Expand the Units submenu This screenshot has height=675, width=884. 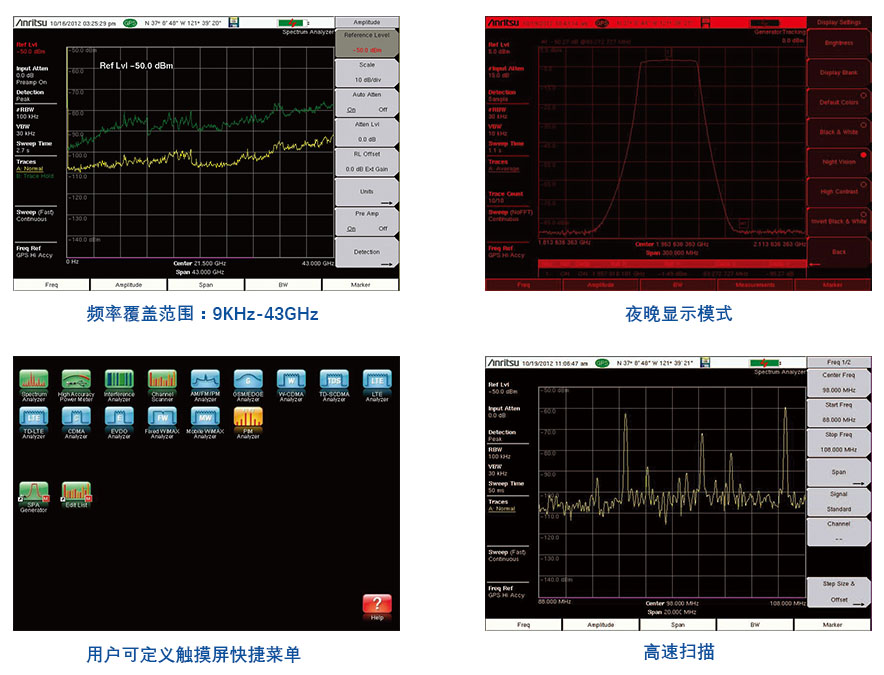coord(367,192)
